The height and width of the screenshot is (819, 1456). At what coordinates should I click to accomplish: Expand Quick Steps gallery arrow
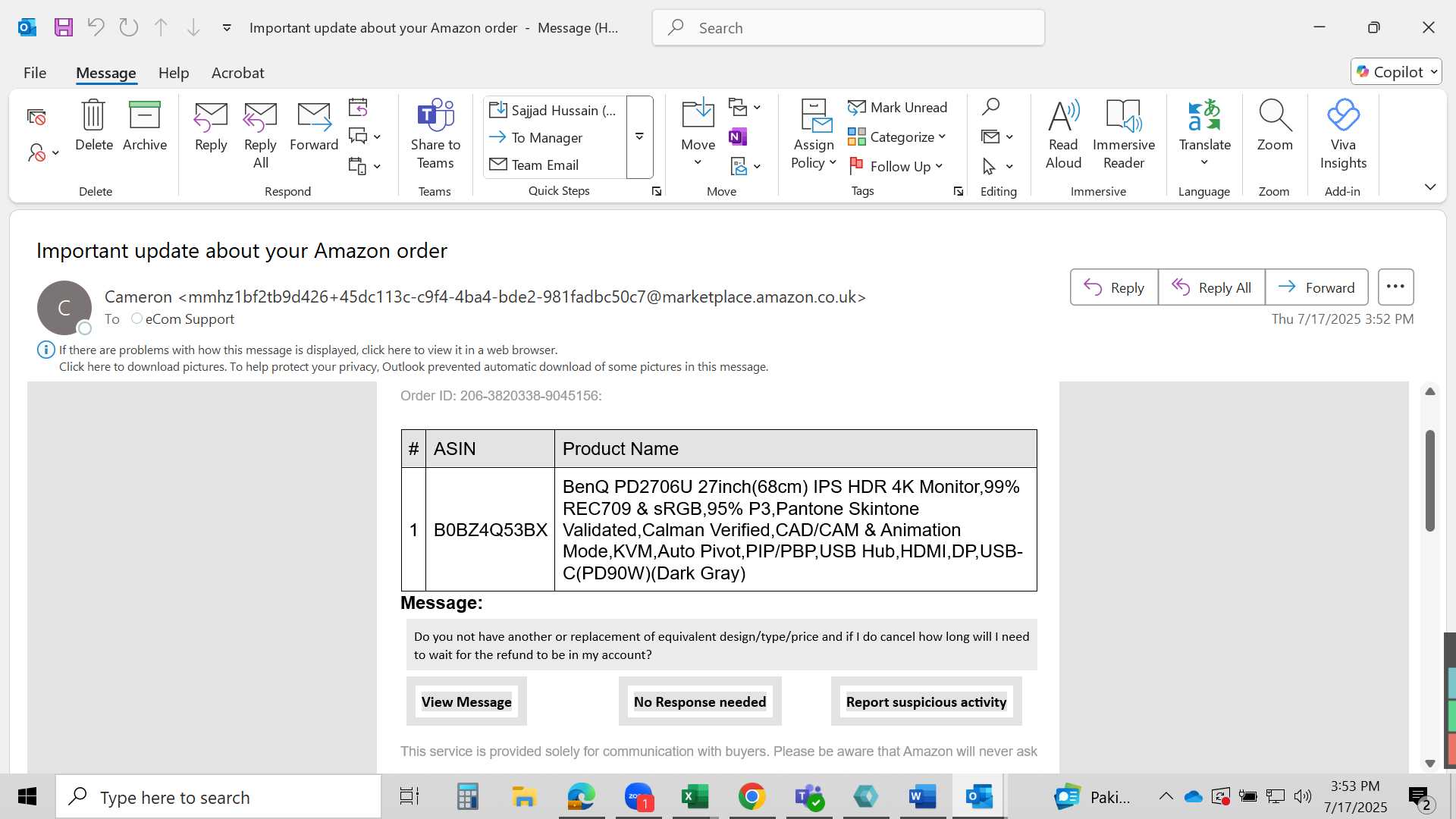tap(639, 137)
